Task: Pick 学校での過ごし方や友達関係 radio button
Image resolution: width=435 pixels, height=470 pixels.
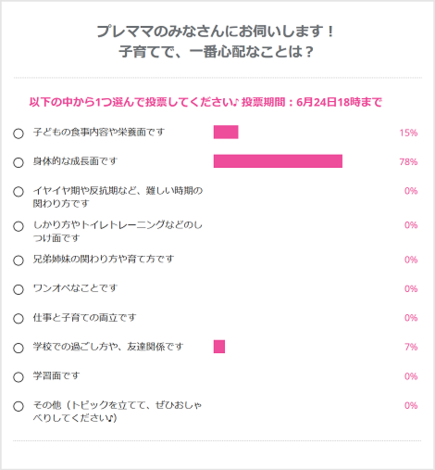Action: (x=18, y=348)
